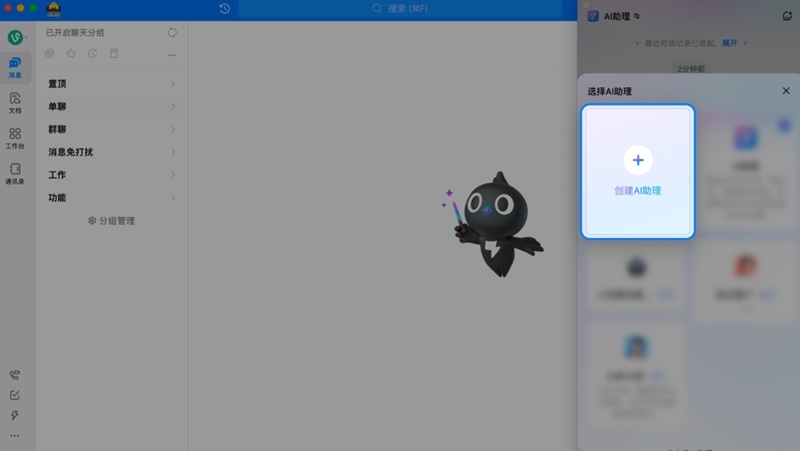Click the 创建AI助理 label
The image size is (800, 451).
(638, 191)
